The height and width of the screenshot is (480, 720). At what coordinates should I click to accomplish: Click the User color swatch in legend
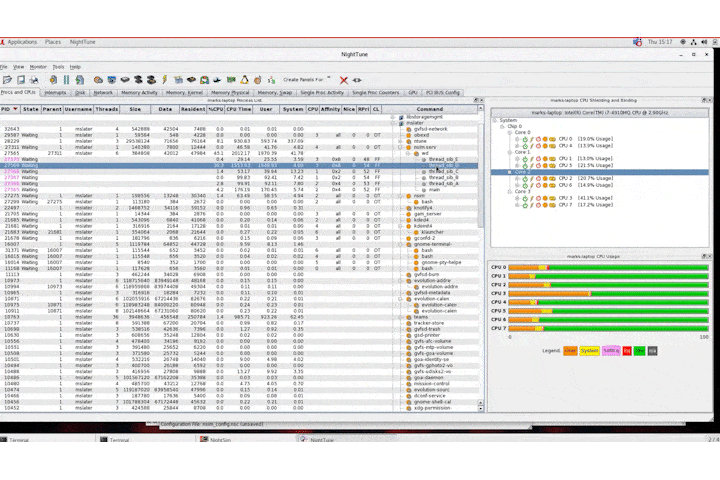point(571,351)
